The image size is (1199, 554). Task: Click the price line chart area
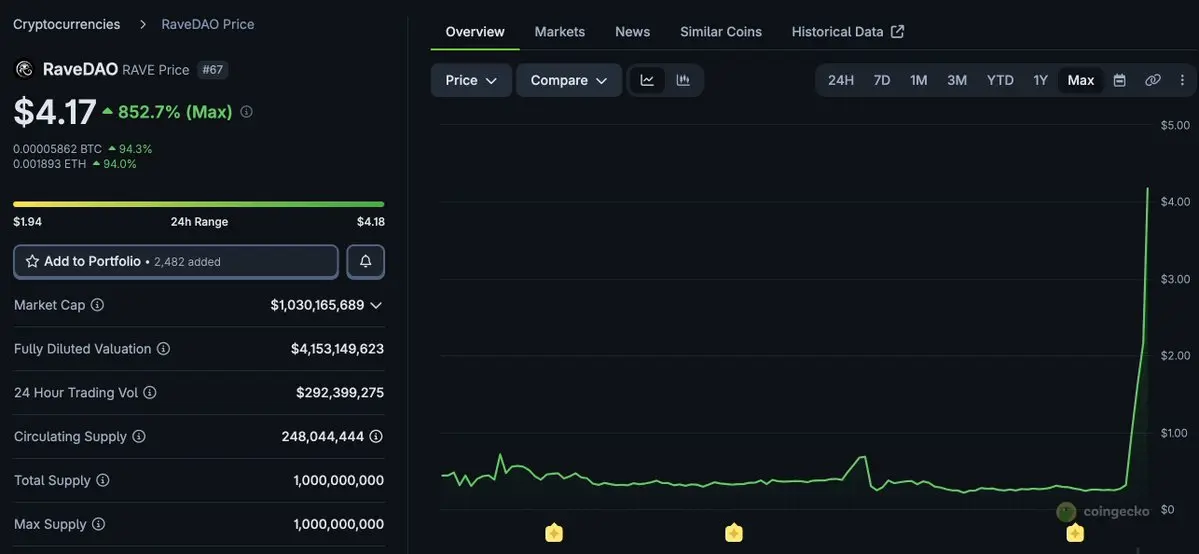click(x=795, y=318)
